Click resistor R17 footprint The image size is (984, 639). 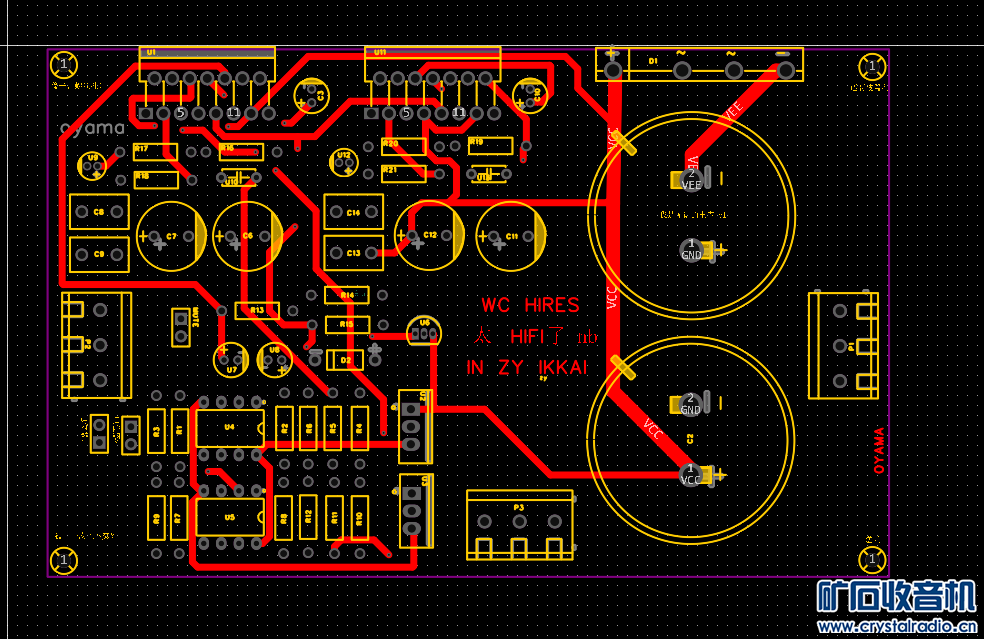(156, 152)
